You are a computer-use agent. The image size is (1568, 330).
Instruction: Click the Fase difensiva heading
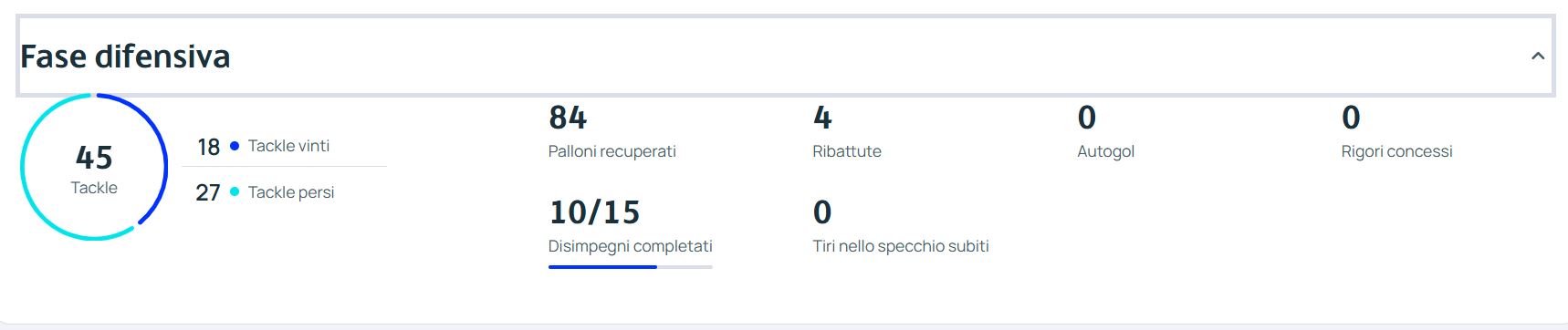pyautogui.click(x=125, y=57)
